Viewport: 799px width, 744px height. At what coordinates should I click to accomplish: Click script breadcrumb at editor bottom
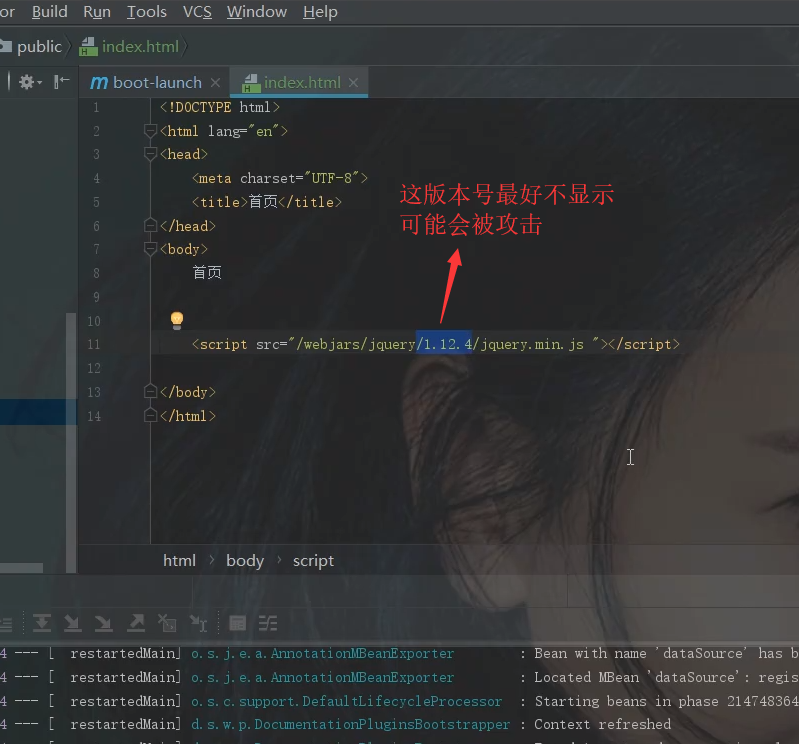click(x=313, y=561)
